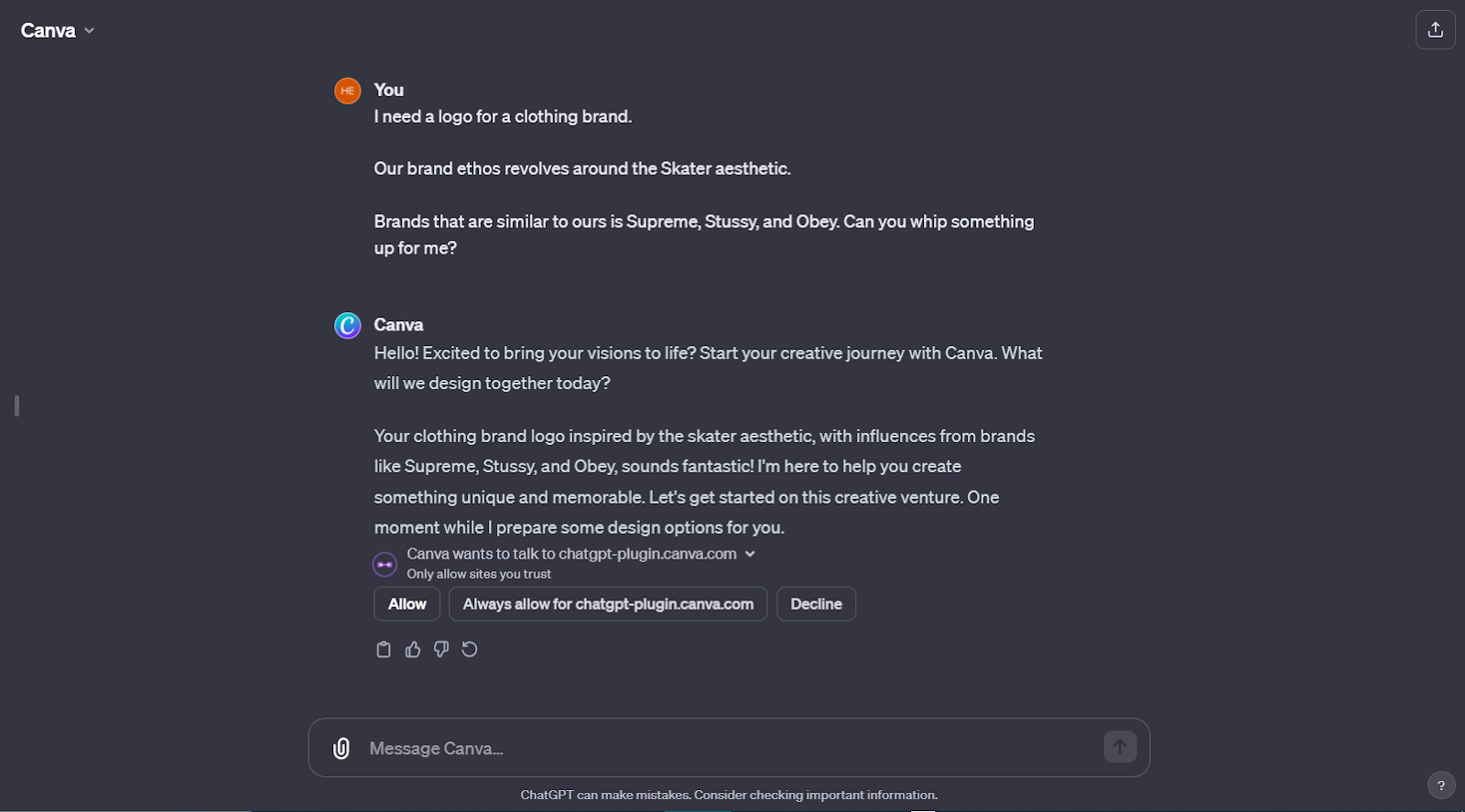Click the share icon at top right
The height and width of the screenshot is (812, 1465).
[1435, 29]
